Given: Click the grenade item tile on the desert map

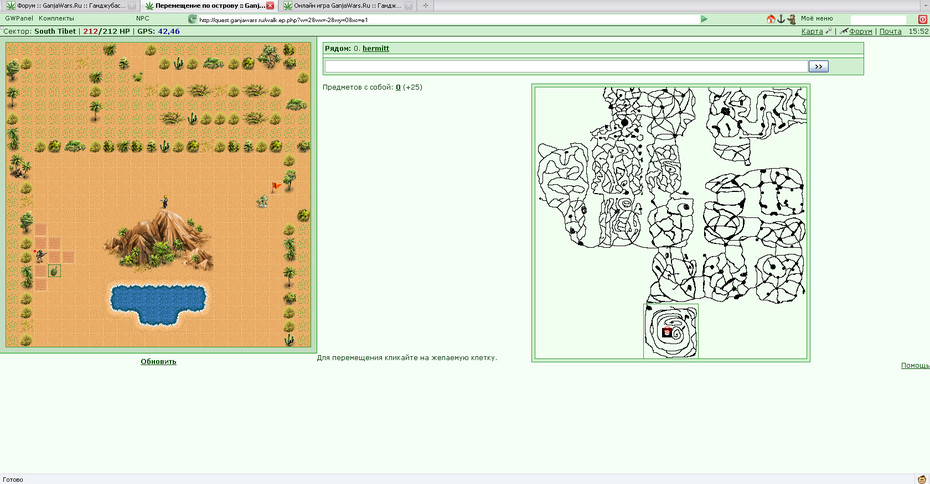Looking at the screenshot, I should tap(55, 271).
